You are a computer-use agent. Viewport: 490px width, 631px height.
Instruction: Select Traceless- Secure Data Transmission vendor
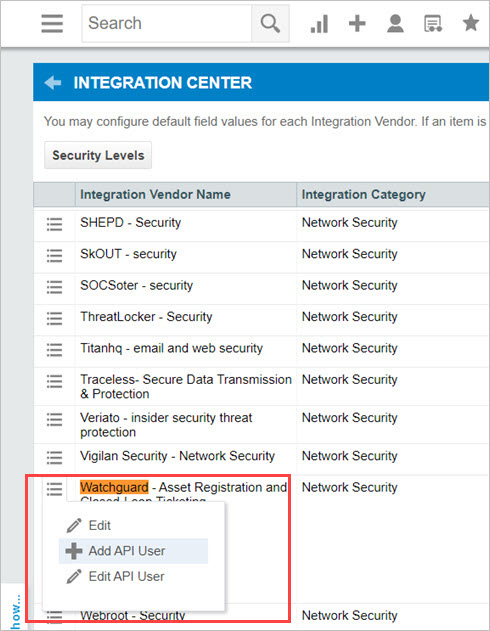pyautogui.click(x=186, y=386)
